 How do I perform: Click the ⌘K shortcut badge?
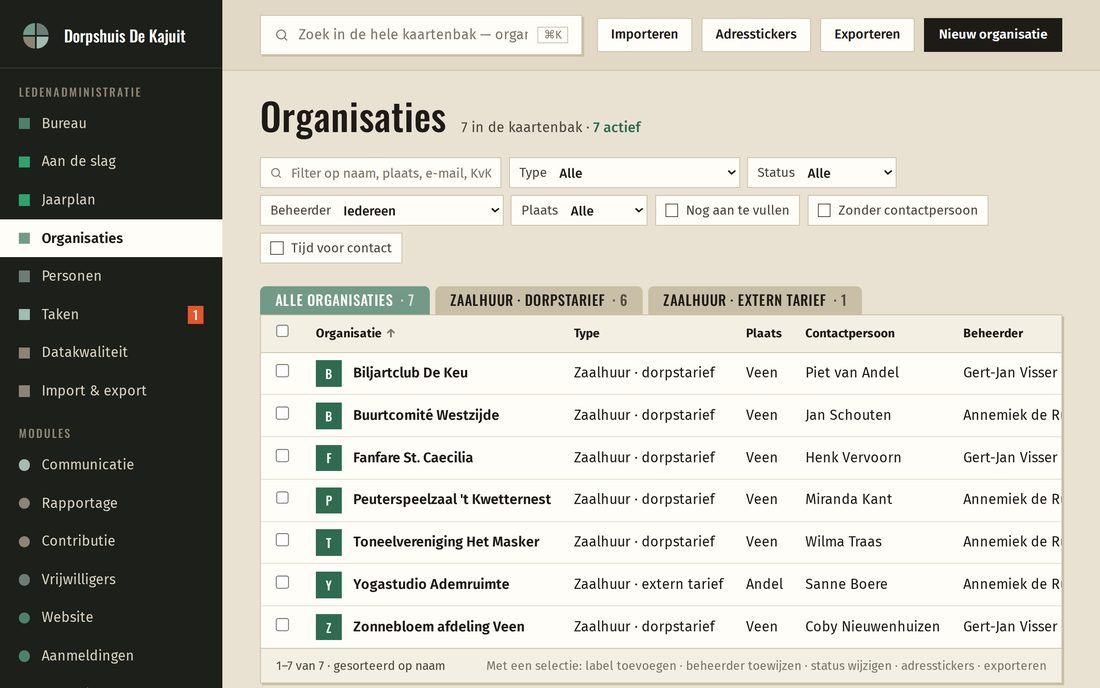[x=553, y=34]
